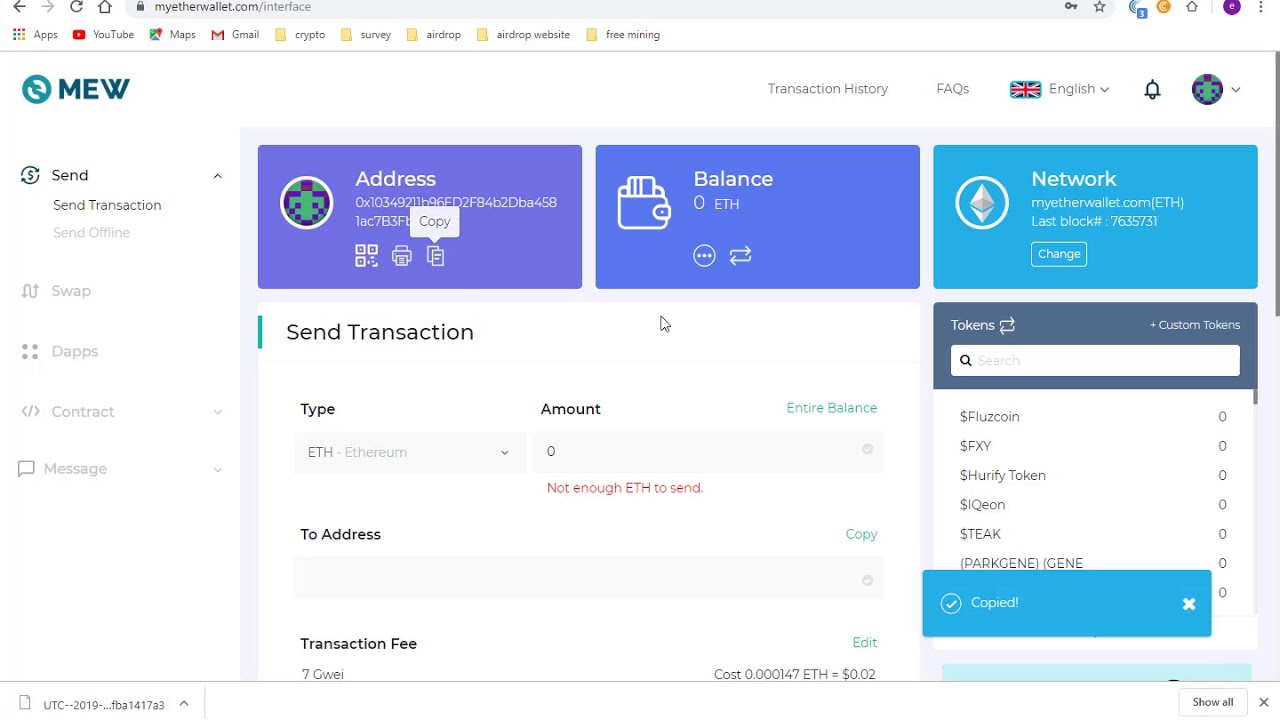Open notifications bell
This screenshot has width=1280, height=720.
(x=1152, y=89)
